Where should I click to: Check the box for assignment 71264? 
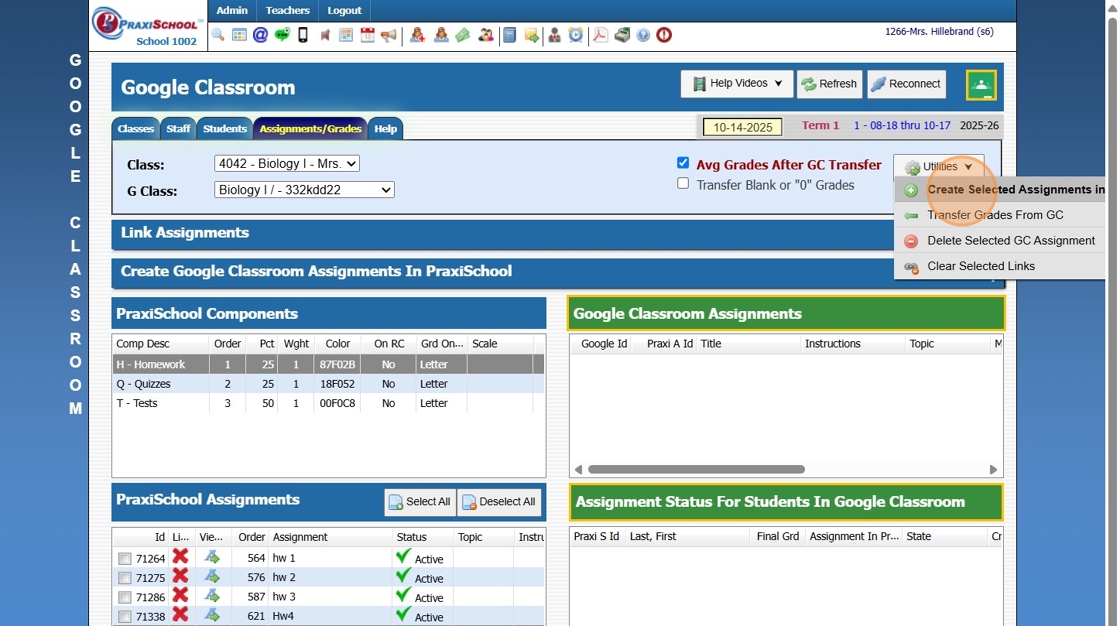(125, 559)
